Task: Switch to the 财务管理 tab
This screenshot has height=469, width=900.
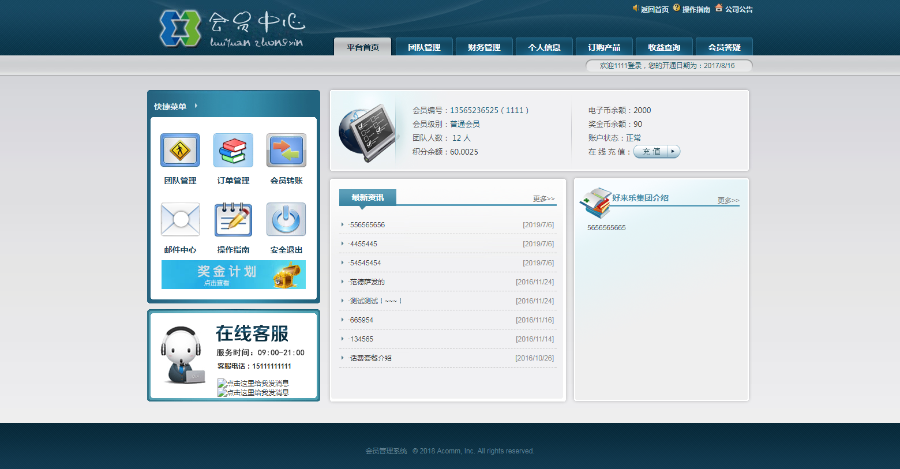Action: 484,47
